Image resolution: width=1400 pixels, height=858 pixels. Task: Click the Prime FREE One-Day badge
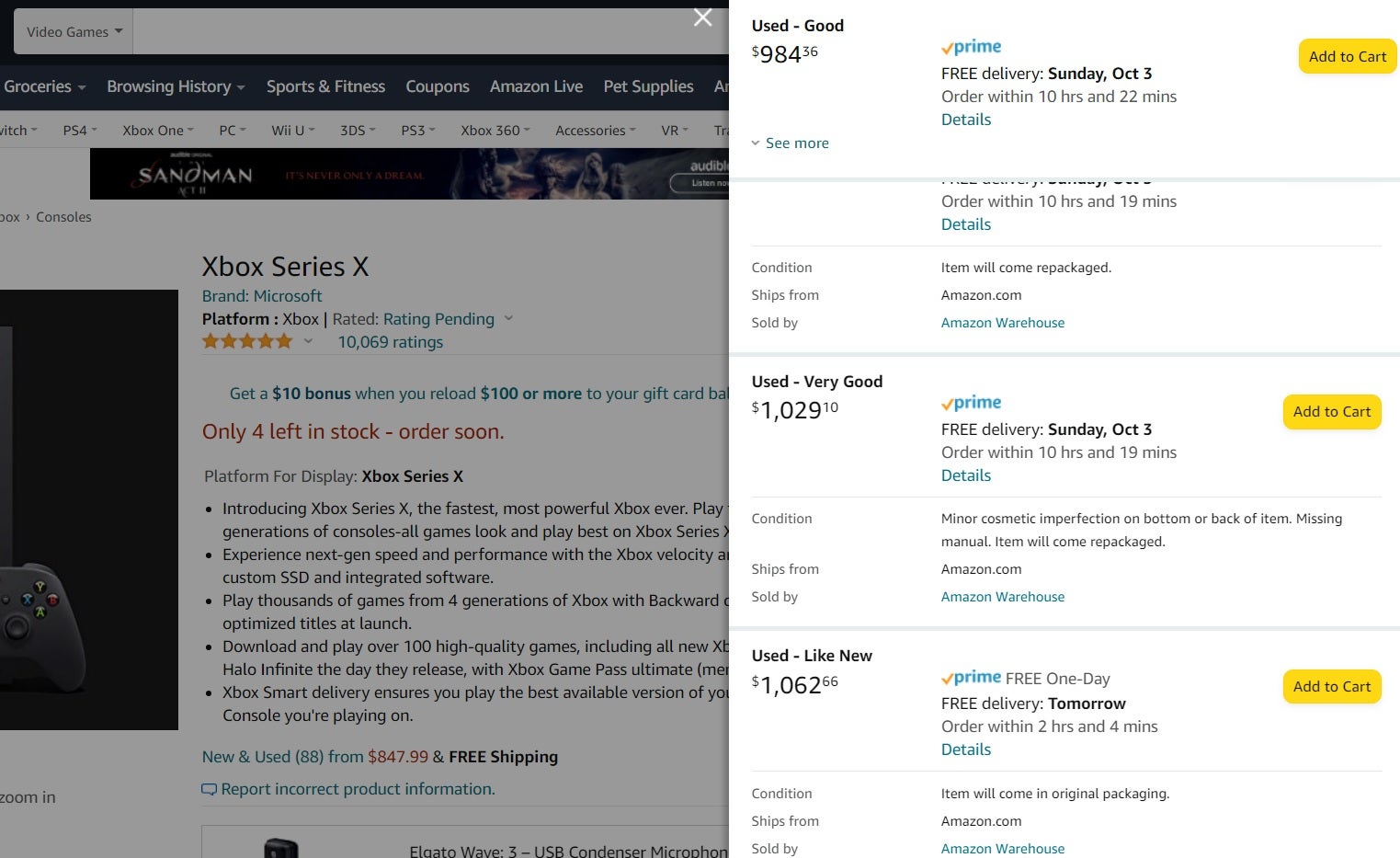tap(971, 679)
